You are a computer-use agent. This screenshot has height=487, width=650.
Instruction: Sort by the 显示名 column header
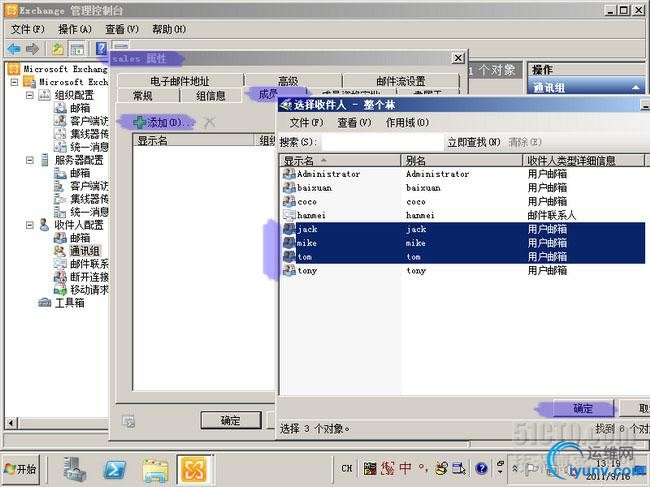tap(340, 160)
